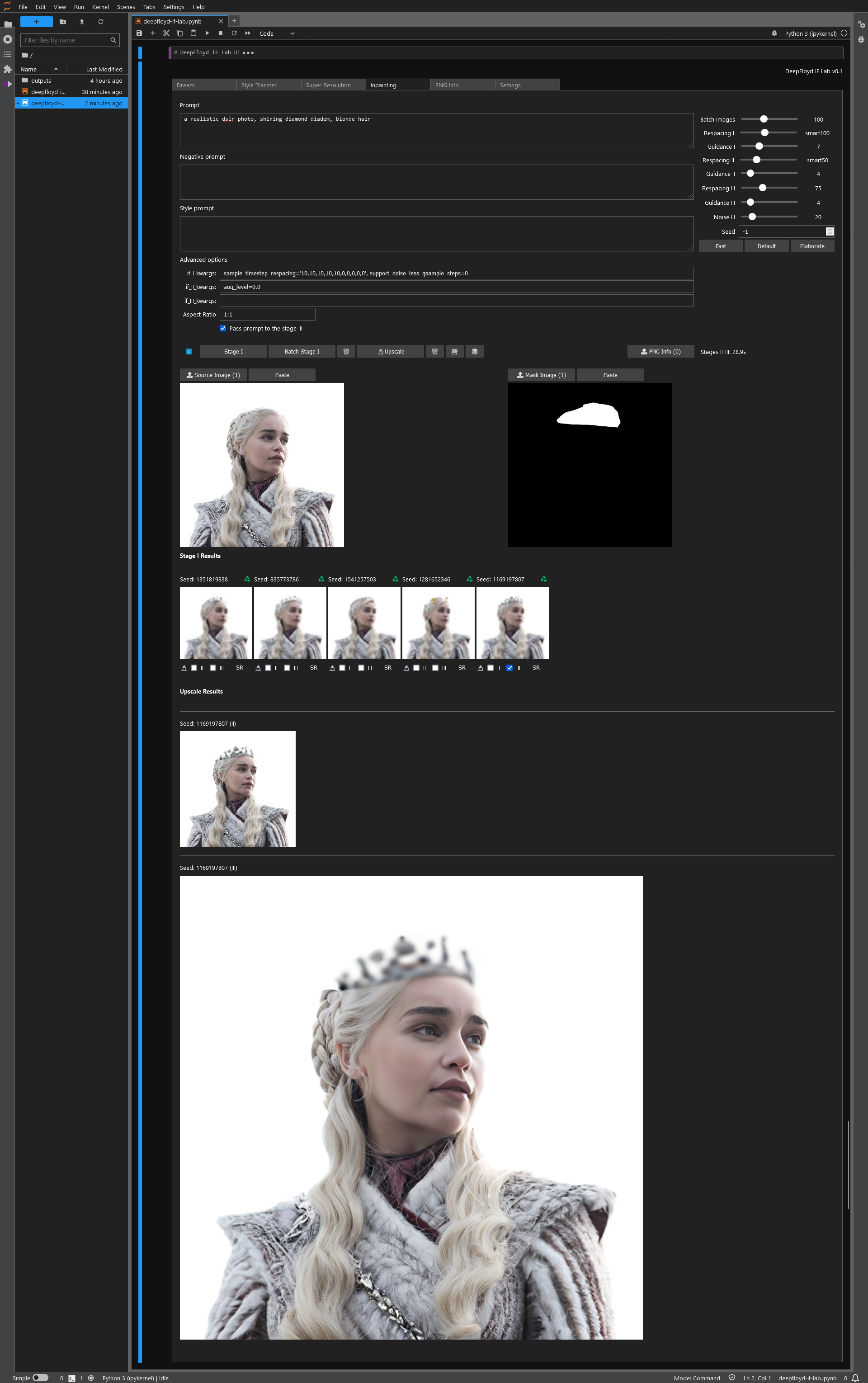Switch to the Dream tab
This screenshot has width=868, height=1383.
click(204, 85)
